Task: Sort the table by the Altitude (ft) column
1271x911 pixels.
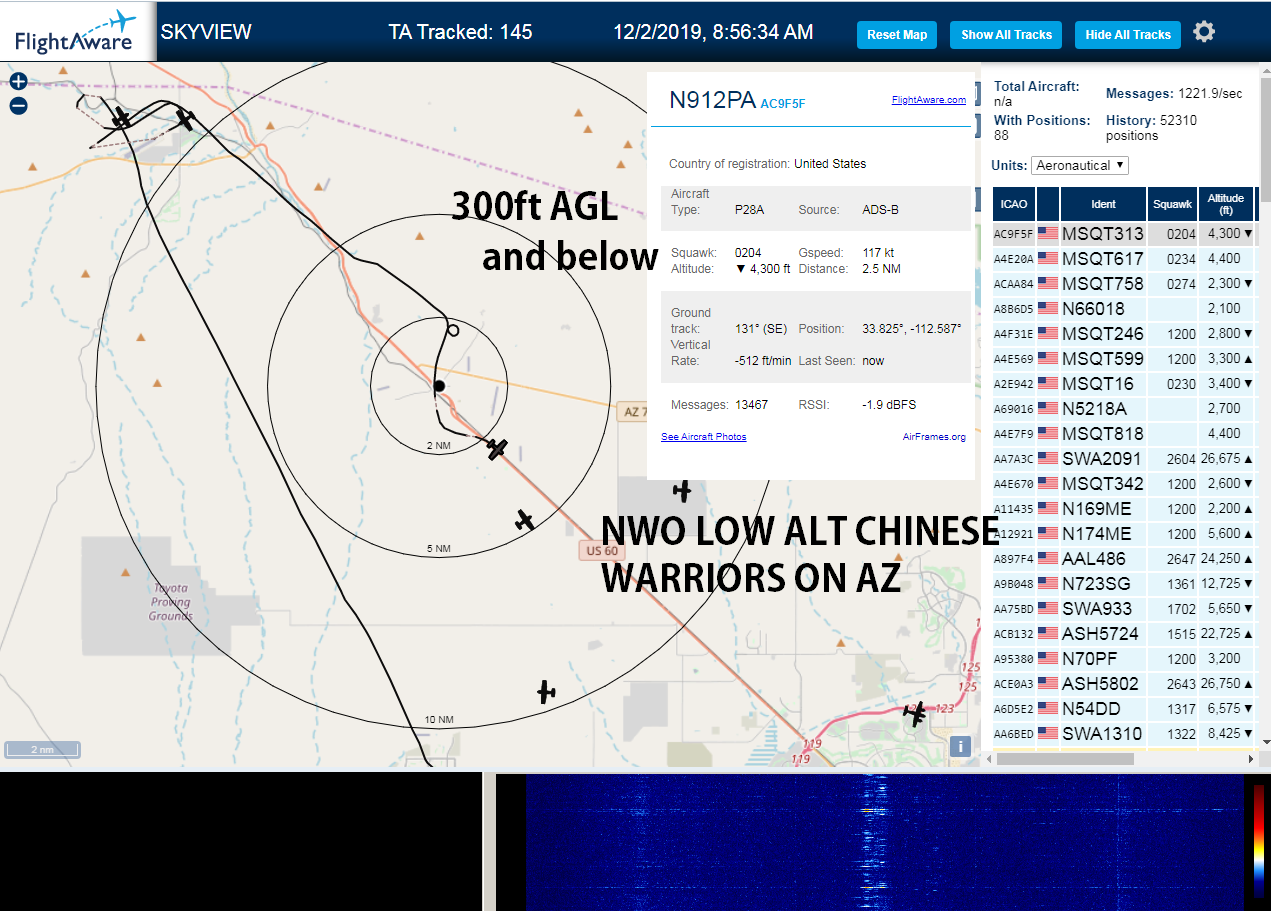Action: coord(1225,204)
